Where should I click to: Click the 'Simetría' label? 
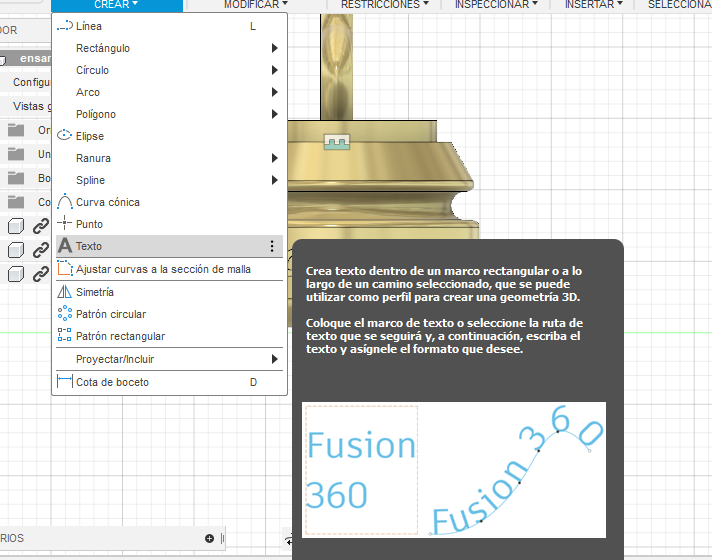click(x=94, y=292)
